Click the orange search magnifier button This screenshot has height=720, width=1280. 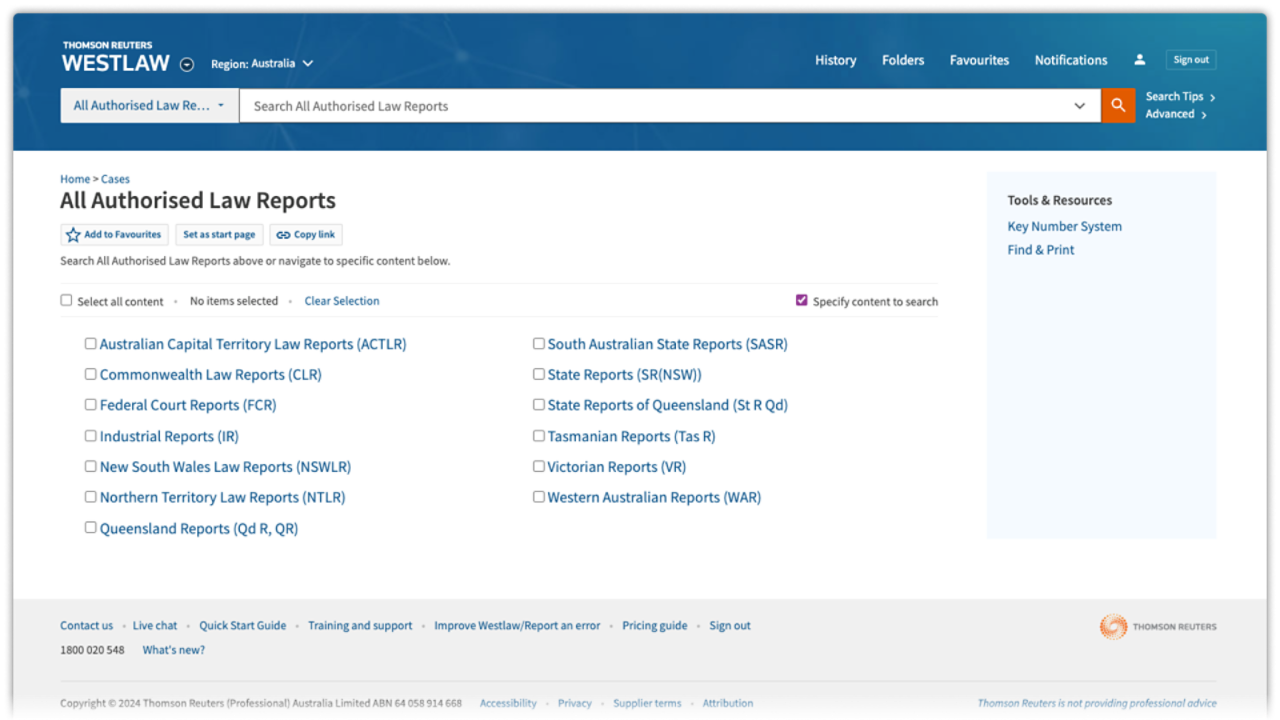(1118, 105)
